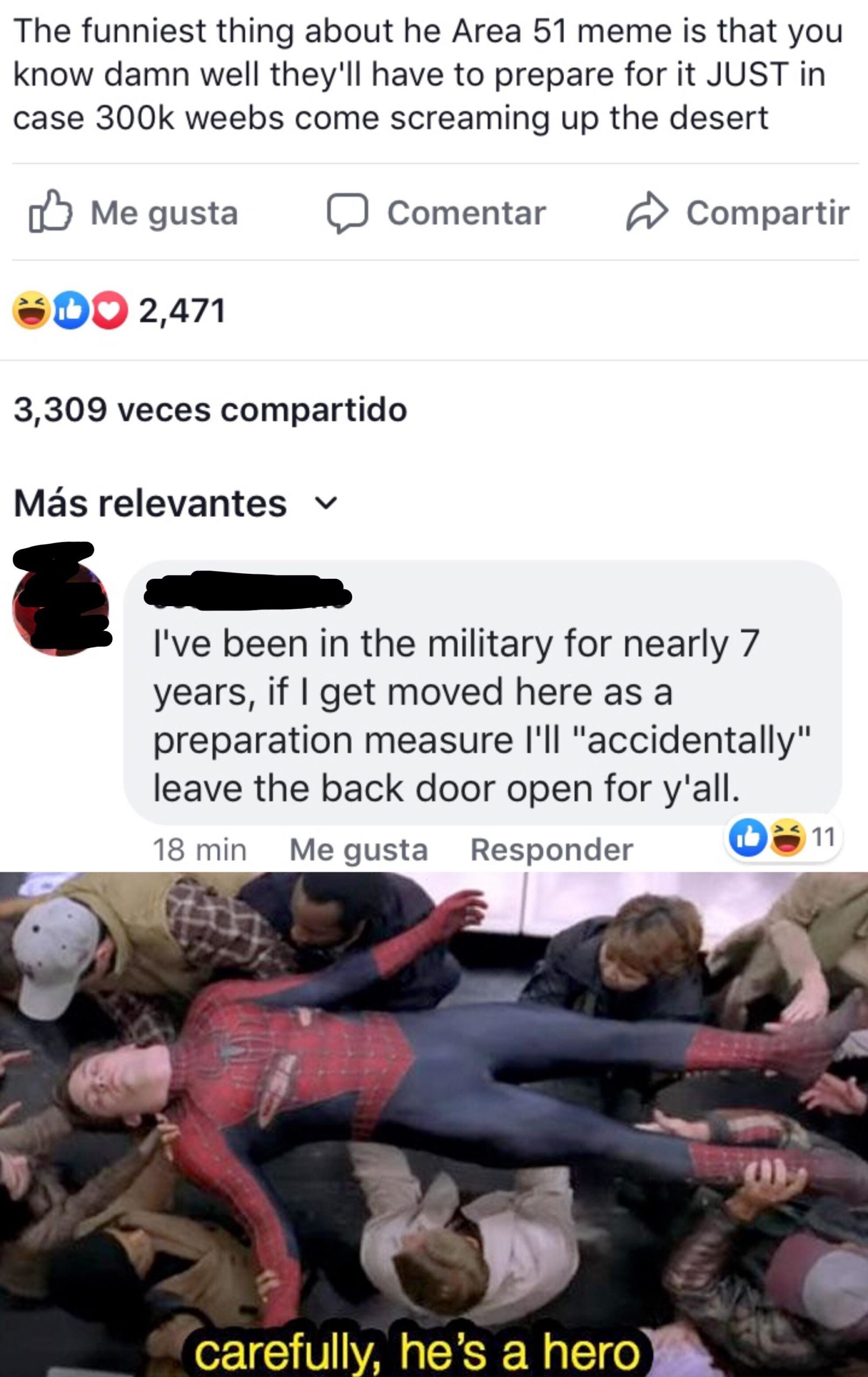Expand the Más relevantes chevron
Viewport: 868px width, 1377px height.
point(326,503)
